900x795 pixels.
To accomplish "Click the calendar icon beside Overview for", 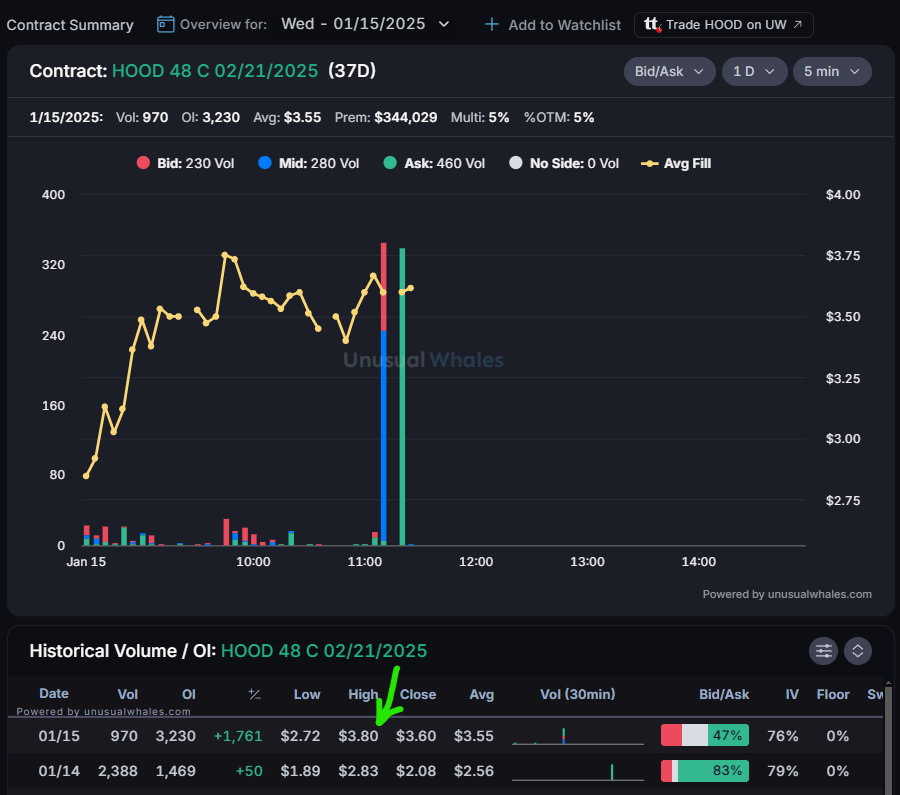I will point(165,24).
